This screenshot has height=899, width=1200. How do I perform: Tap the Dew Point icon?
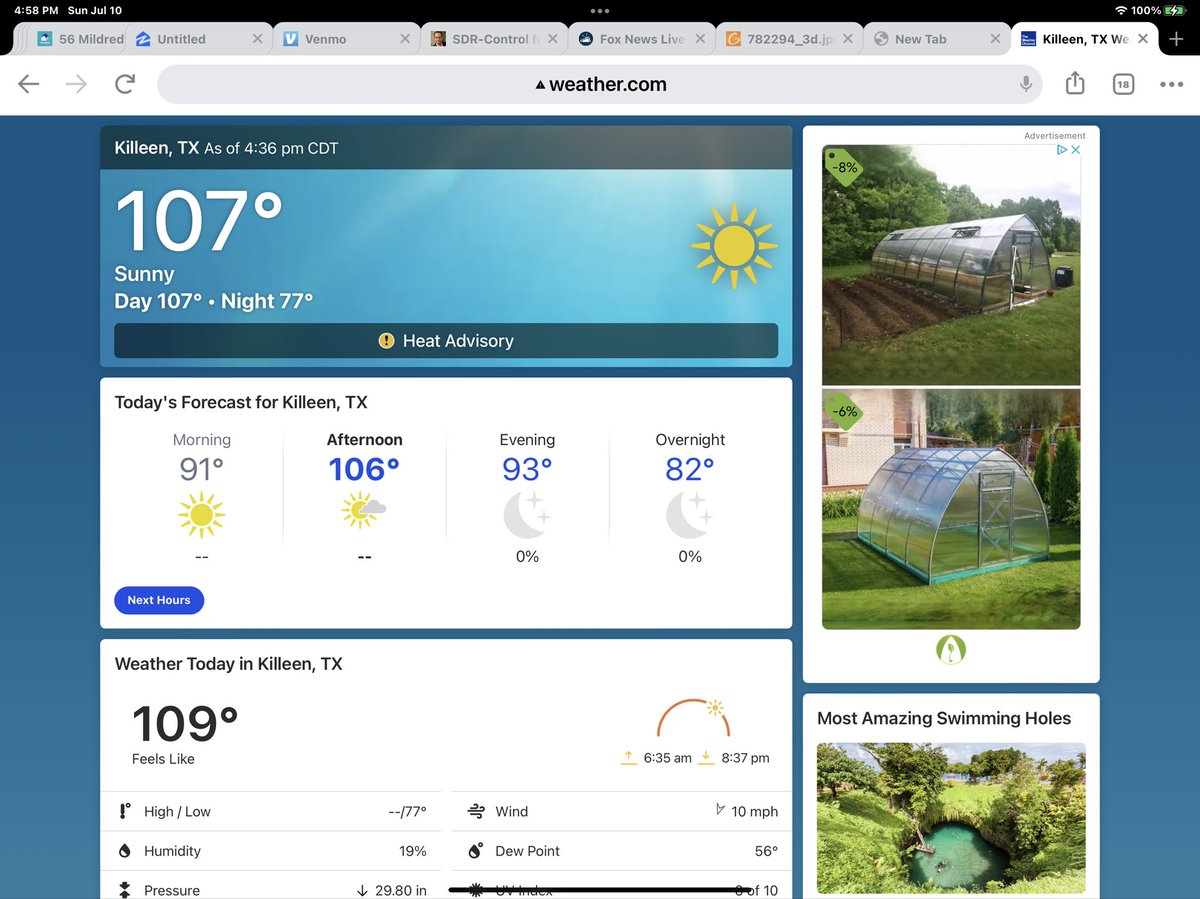pos(476,851)
